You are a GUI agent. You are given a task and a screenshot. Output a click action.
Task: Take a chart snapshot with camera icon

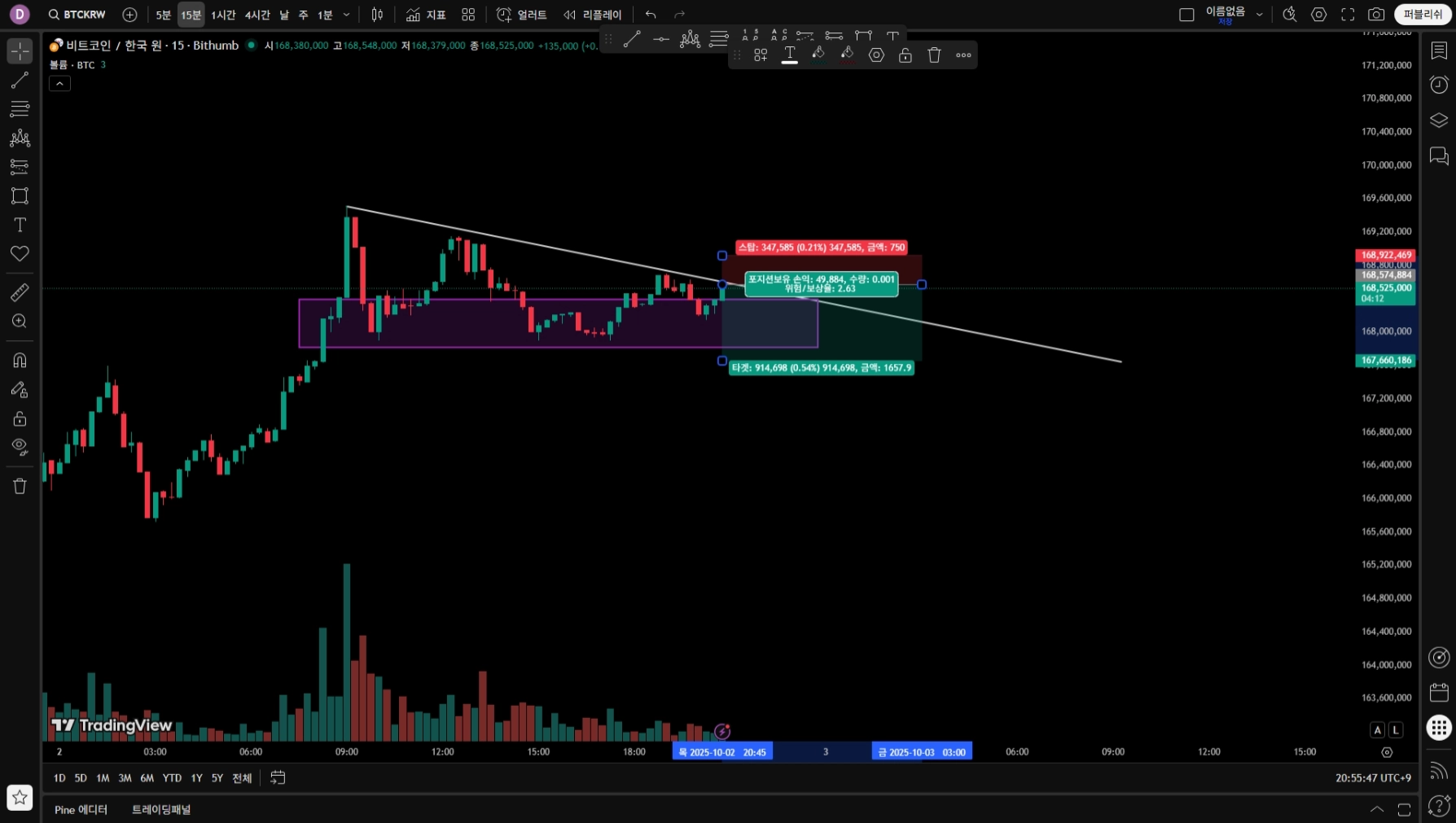(1376, 15)
